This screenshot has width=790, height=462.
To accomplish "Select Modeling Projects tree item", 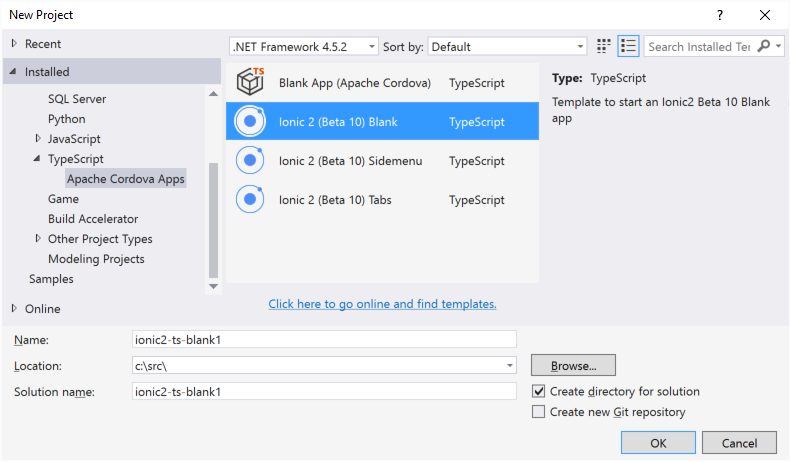I will [x=96, y=258].
